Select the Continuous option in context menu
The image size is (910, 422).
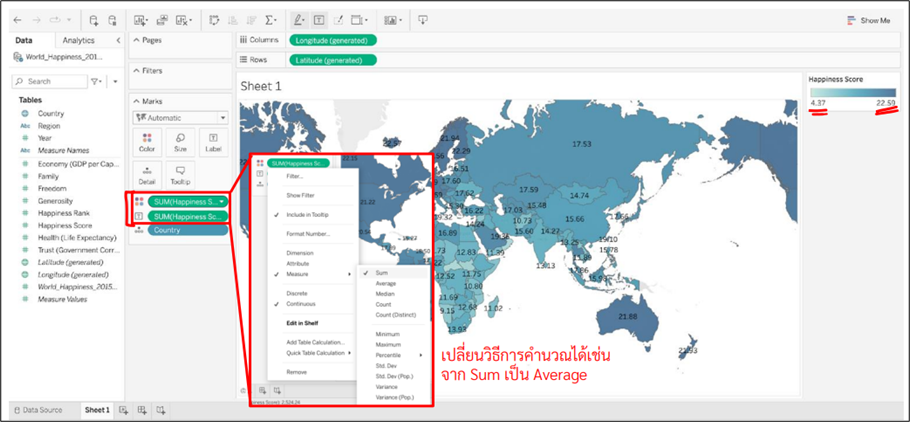[300, 303]
